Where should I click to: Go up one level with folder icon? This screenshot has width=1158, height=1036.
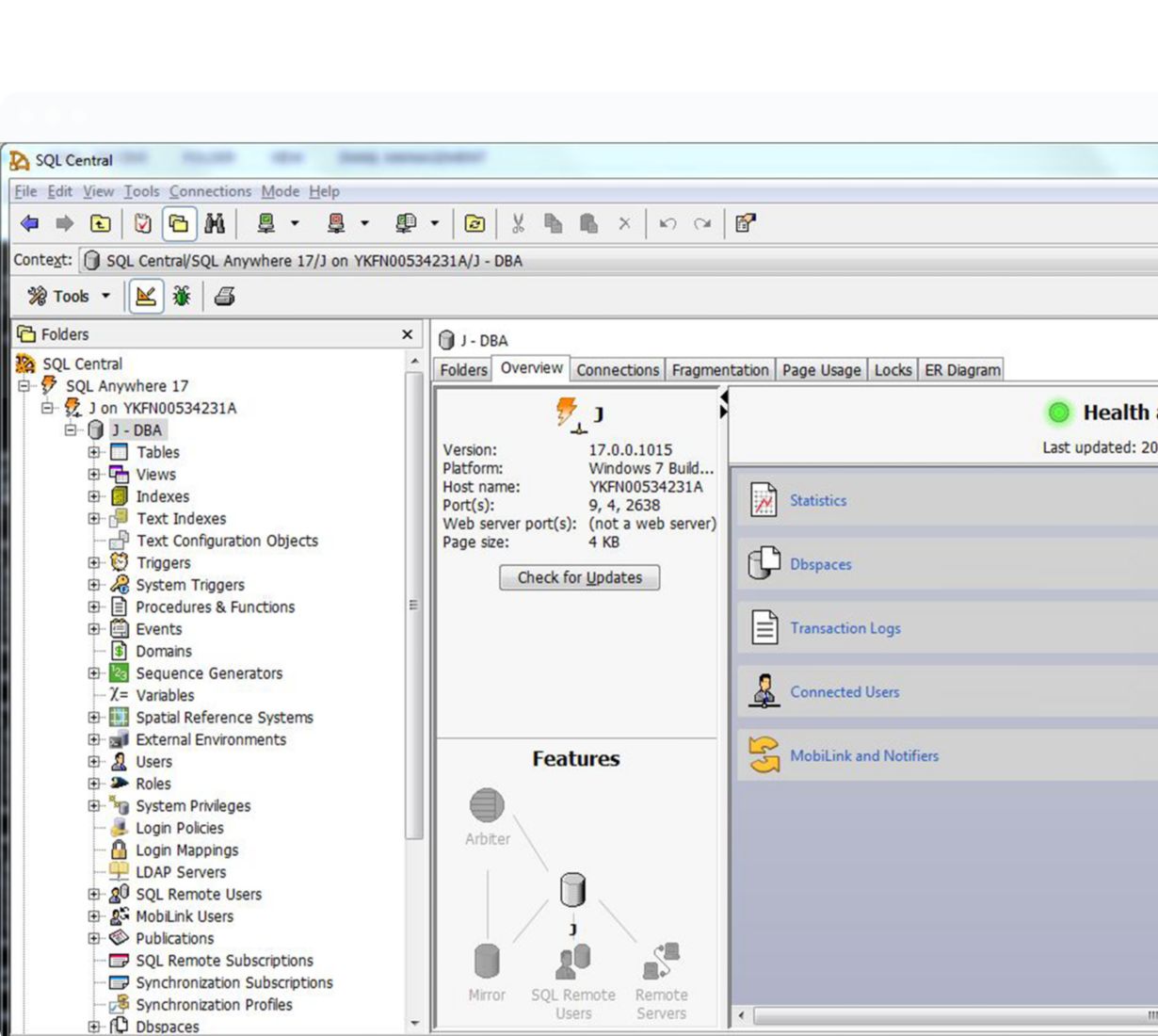tap(100, 223)
